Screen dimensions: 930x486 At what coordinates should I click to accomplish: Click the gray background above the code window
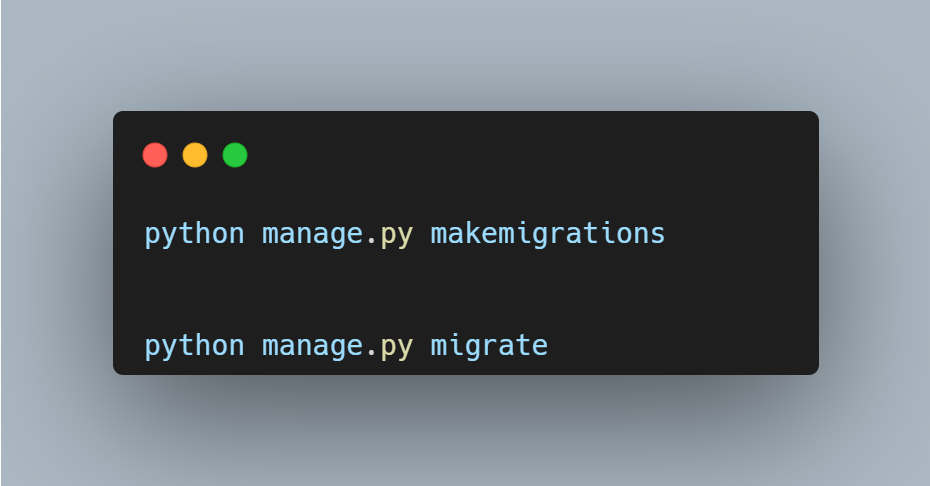click(x=465, y=55)
